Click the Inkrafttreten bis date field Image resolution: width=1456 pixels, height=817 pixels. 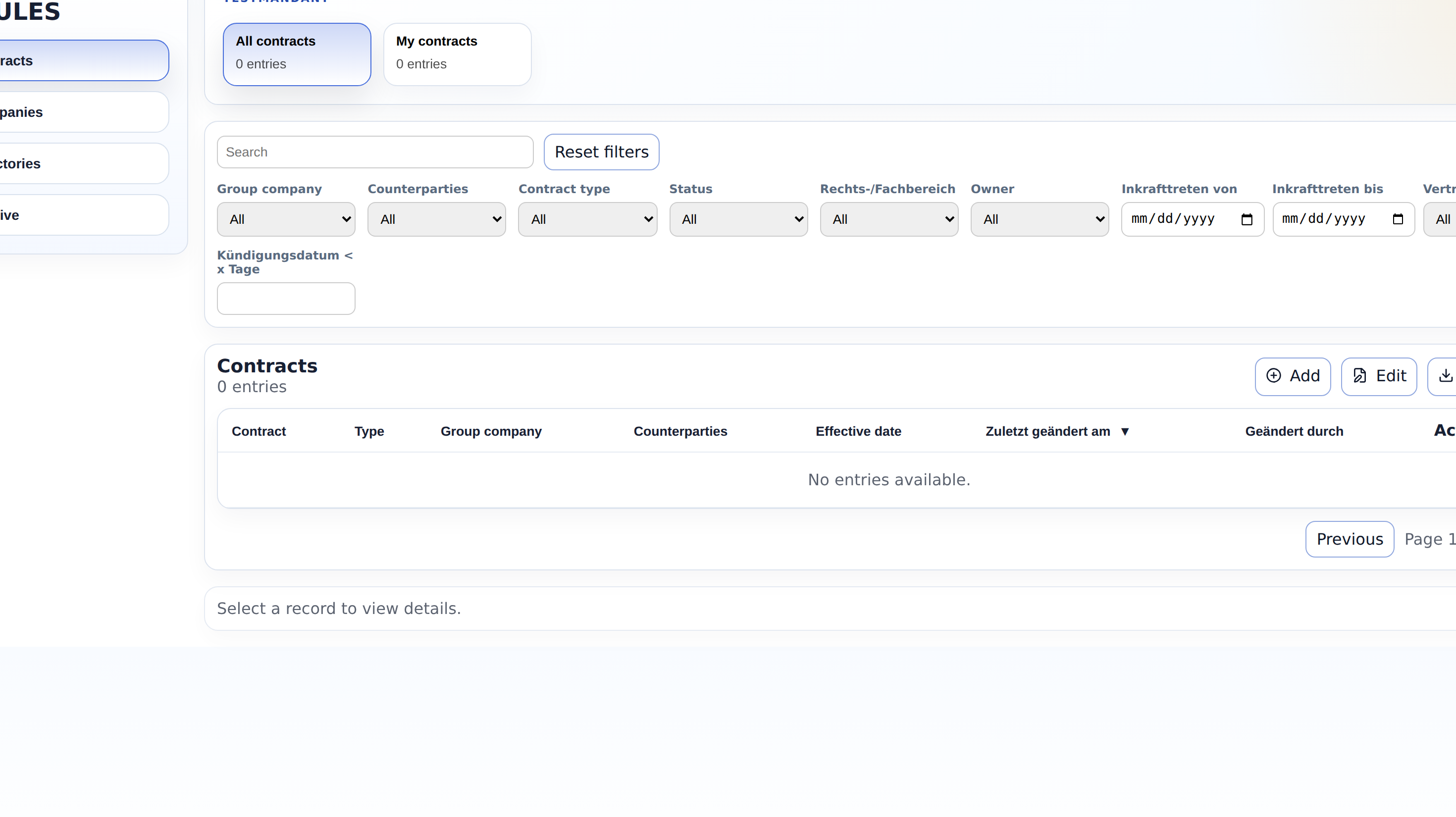(1344, 219)
